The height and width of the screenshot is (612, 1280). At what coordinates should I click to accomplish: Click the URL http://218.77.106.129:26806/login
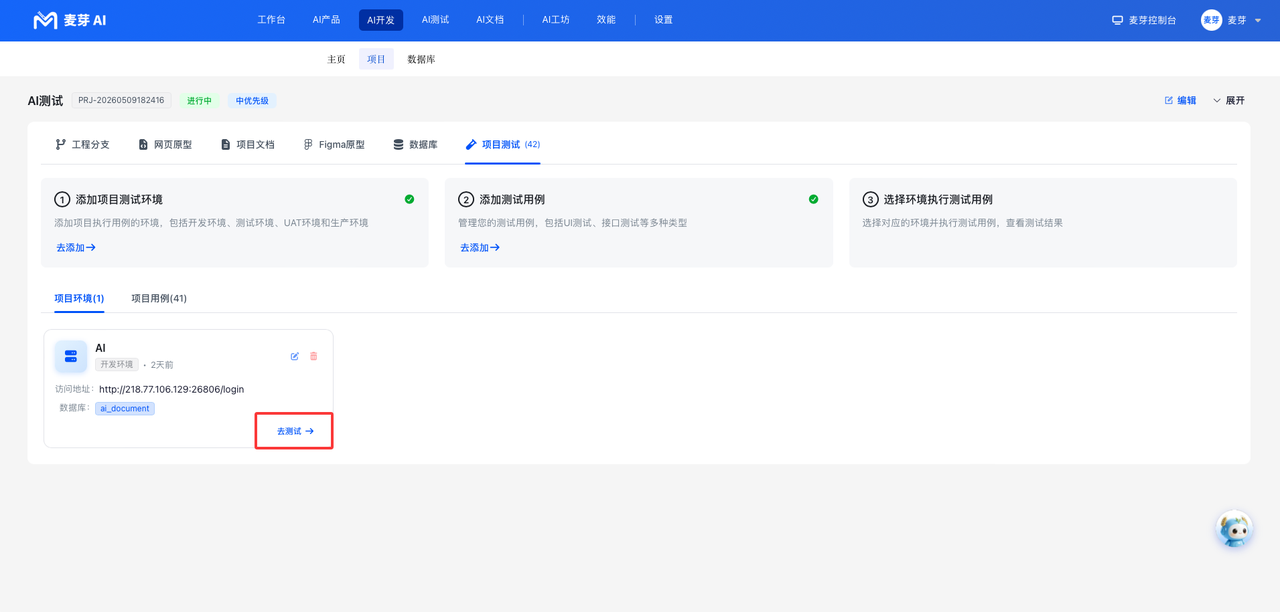point(171,389)
